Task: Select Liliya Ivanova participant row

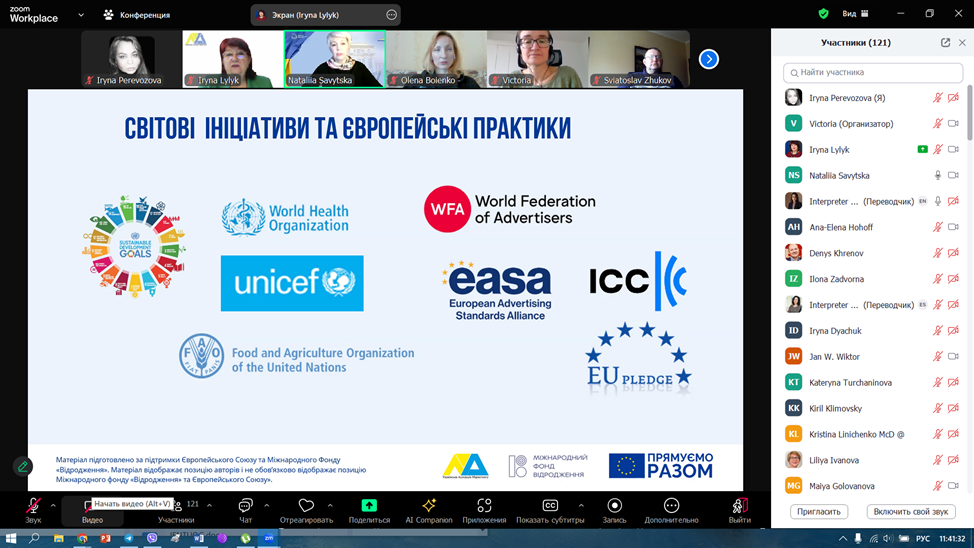Action: [x=873, y=460]
